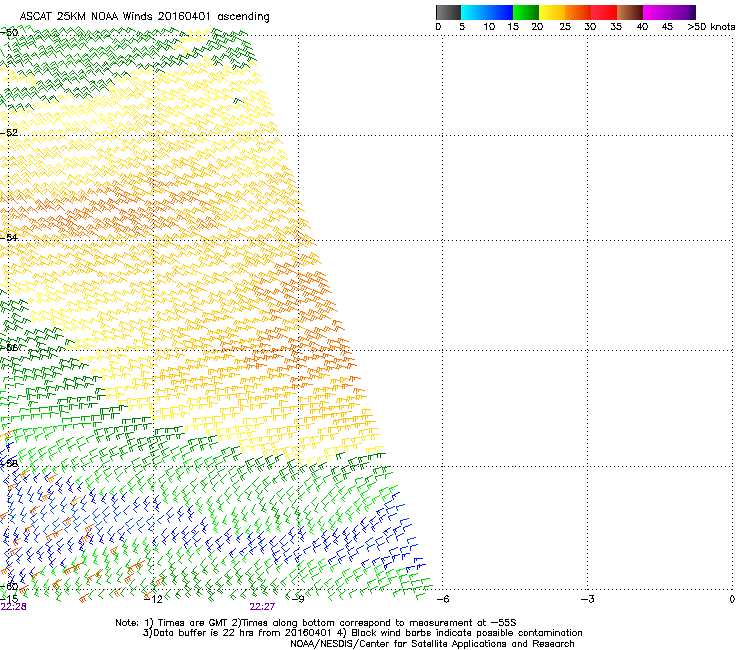
Task: Click the '0' longitude label at bottom right
Action: click(x=732, y=599)
